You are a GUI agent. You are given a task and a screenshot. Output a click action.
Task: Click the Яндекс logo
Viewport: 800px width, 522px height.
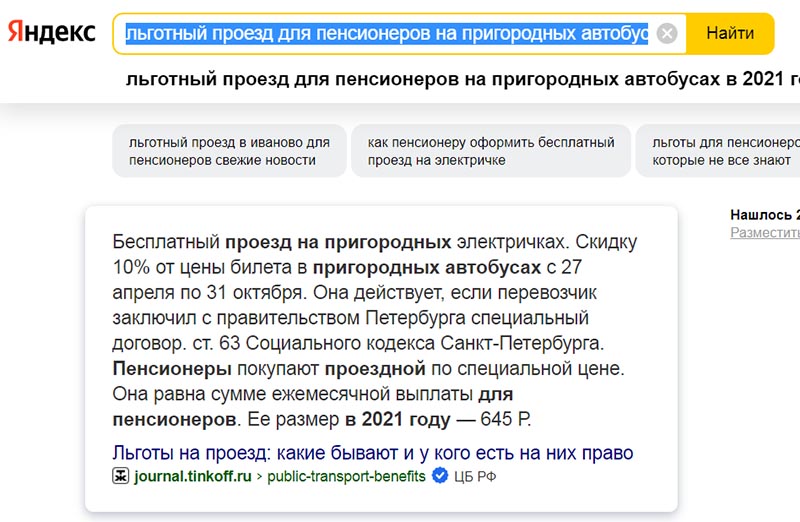52,32
